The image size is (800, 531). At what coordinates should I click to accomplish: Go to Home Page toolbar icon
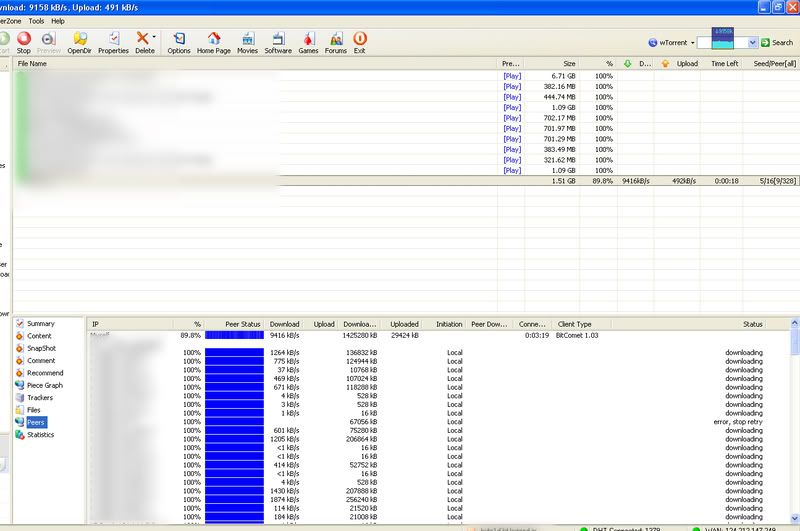point(214,43)
